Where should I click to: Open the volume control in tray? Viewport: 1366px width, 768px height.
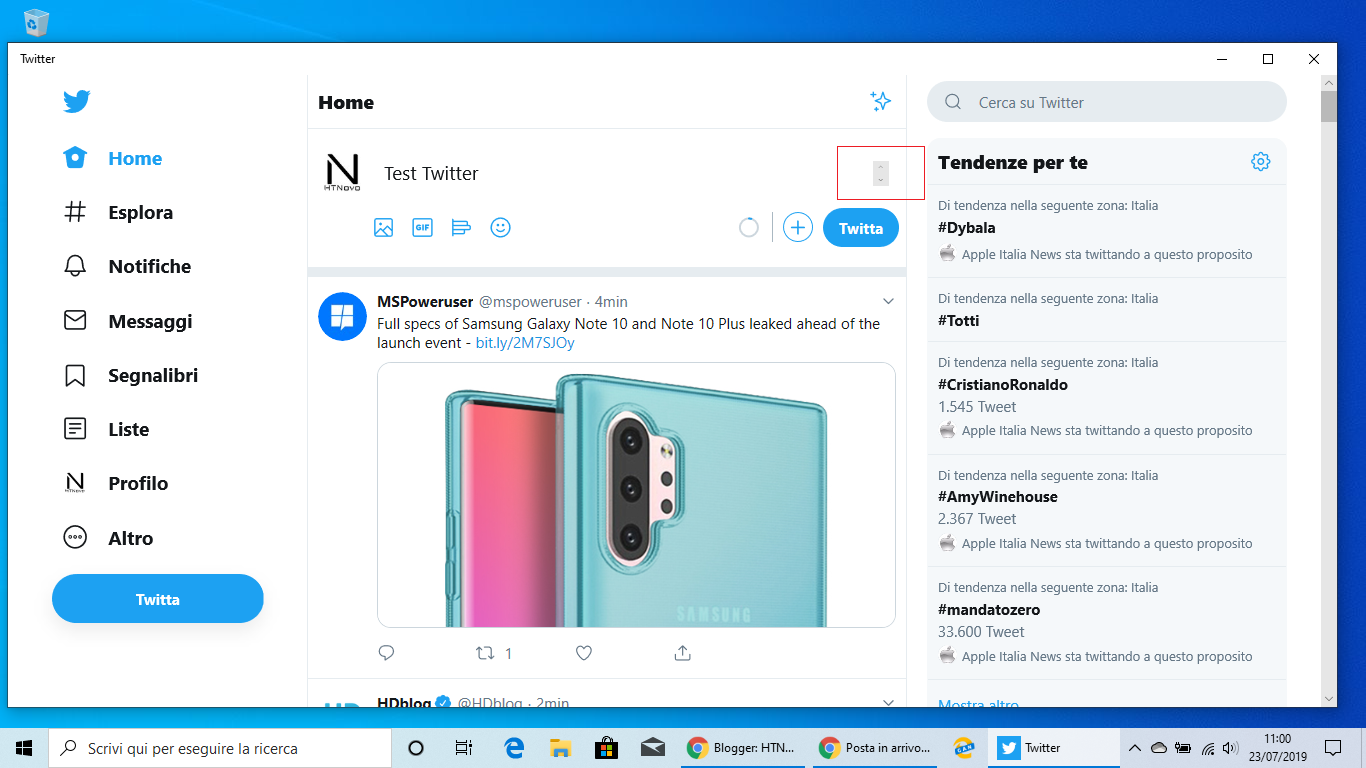pyautogui.click(x=1230, y=748)
